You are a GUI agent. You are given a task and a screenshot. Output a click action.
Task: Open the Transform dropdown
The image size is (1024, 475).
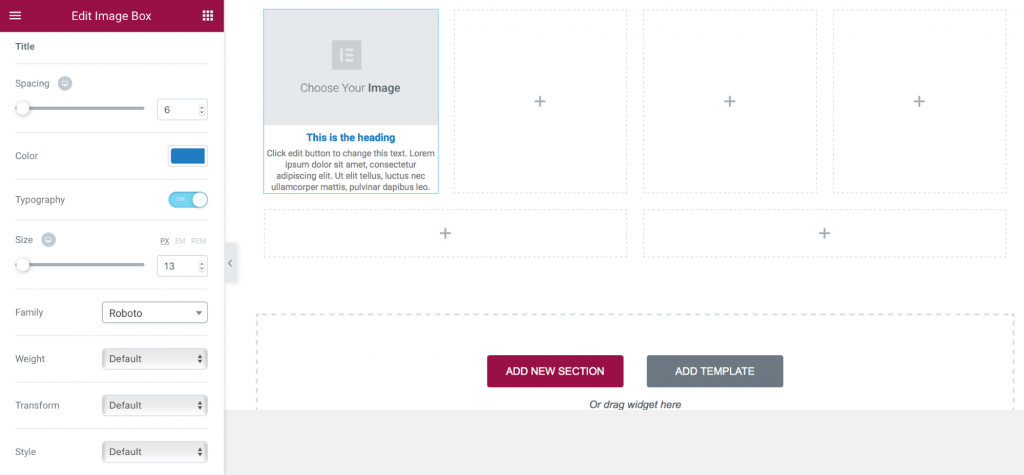coord(155,405)
